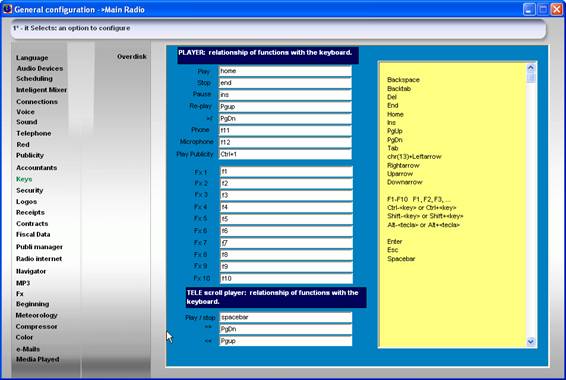Open Beginning configuration

tap(32, 304)
